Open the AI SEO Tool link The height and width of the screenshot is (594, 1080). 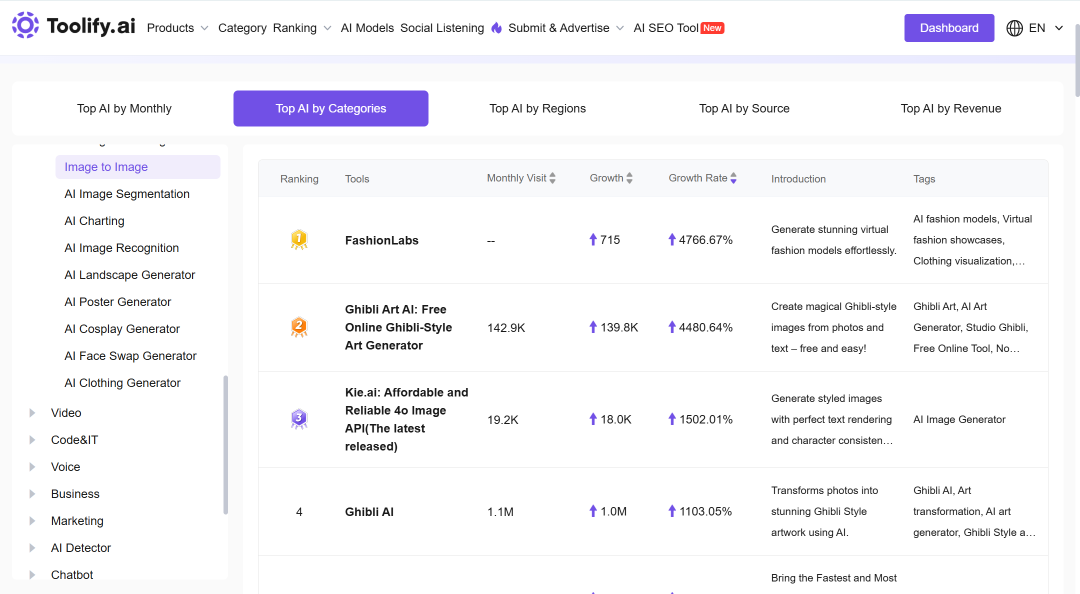[666, 28]
